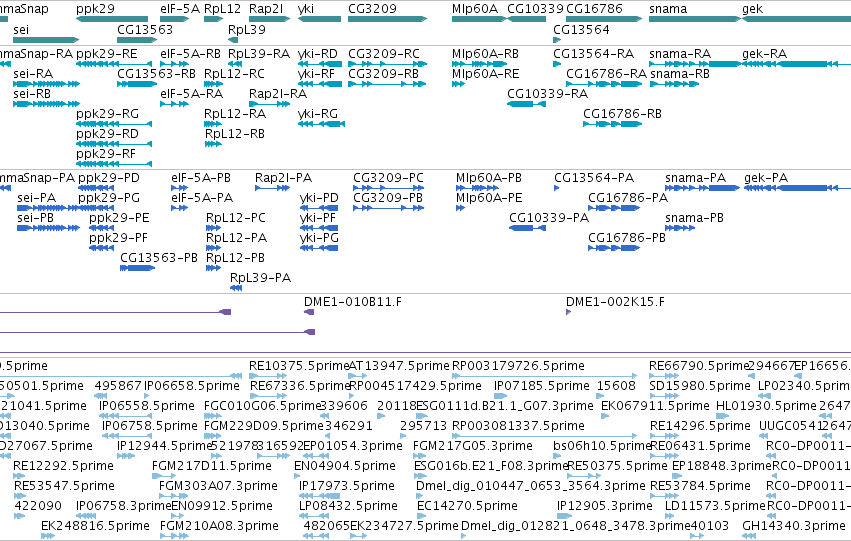Image resolution: width=851 pixels, height=541 pixels.
Task: Select EST FGC010G06.5prime
Action: 263,406
